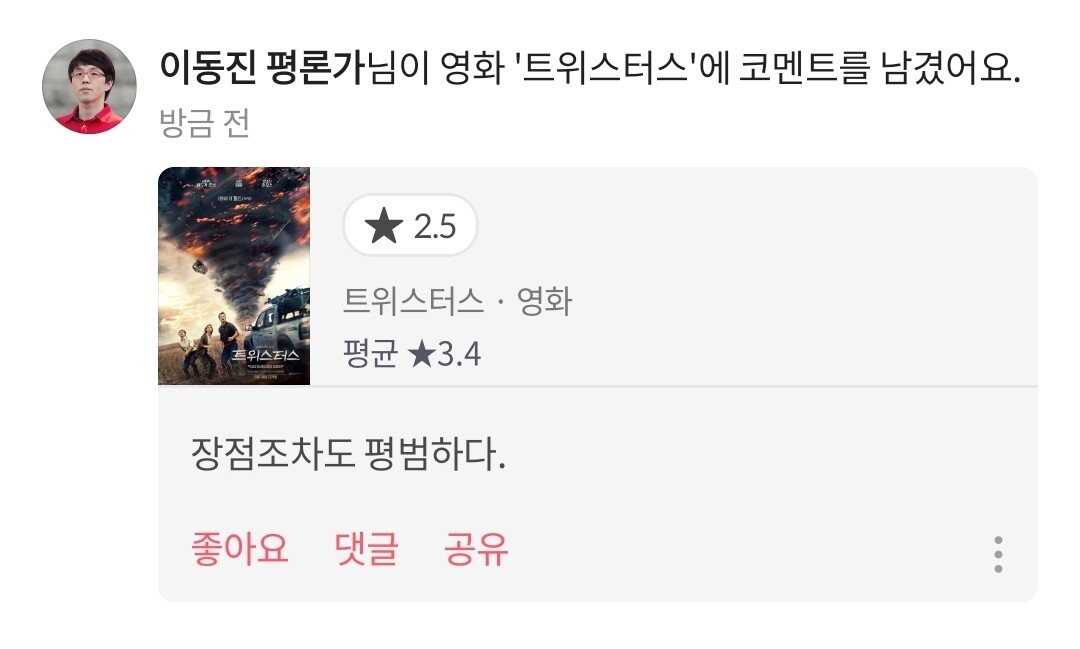
Task: Open 댓글 to view replies
Action: point(366,549)
